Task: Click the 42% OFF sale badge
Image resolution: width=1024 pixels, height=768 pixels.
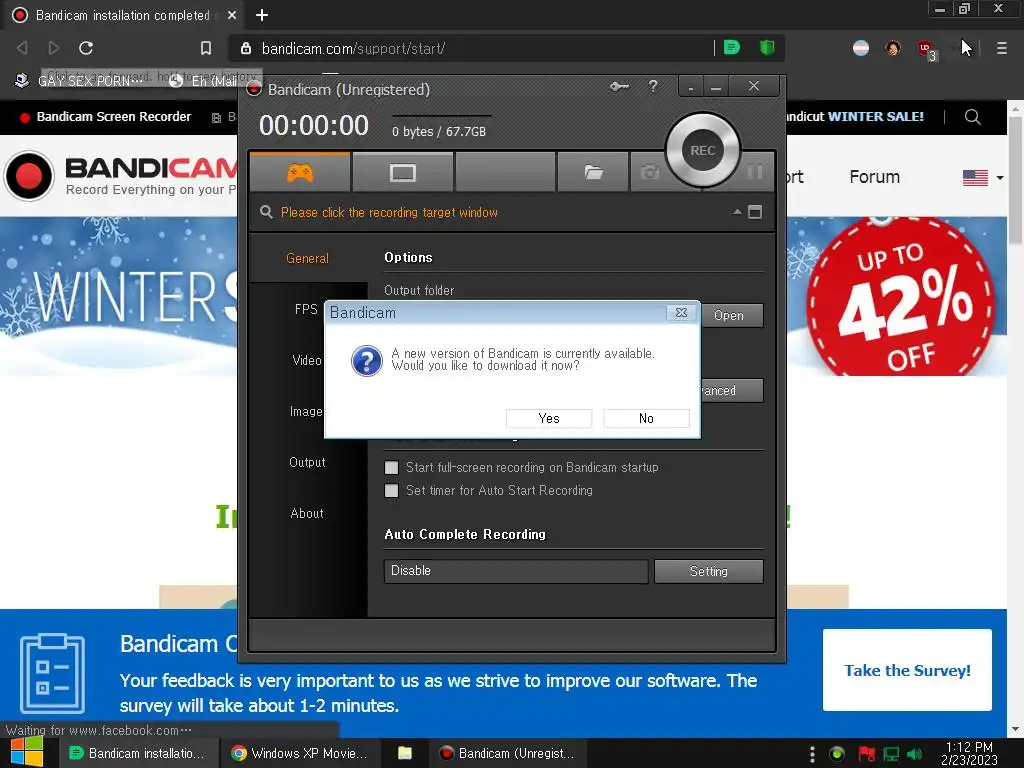Action: pyautogui.click(x=901, y=298)
